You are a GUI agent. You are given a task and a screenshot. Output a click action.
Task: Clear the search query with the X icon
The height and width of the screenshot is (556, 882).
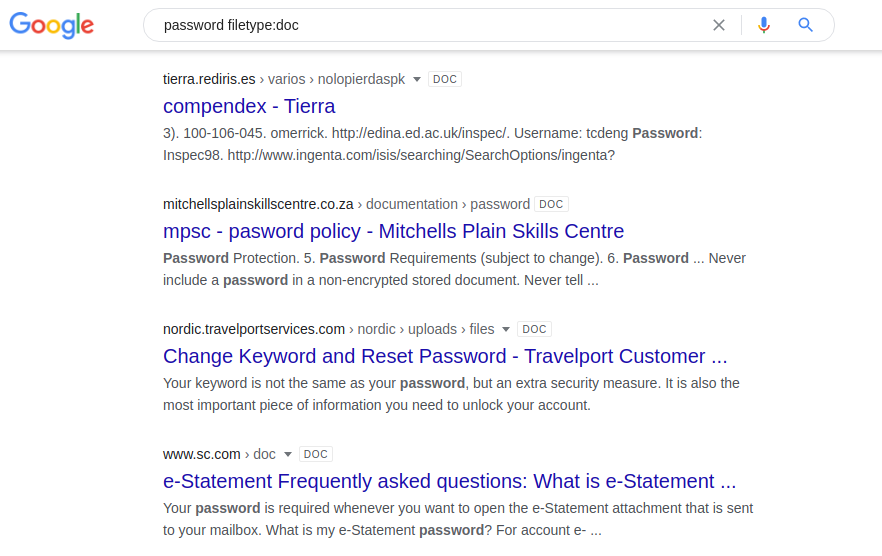pos(718,25)
